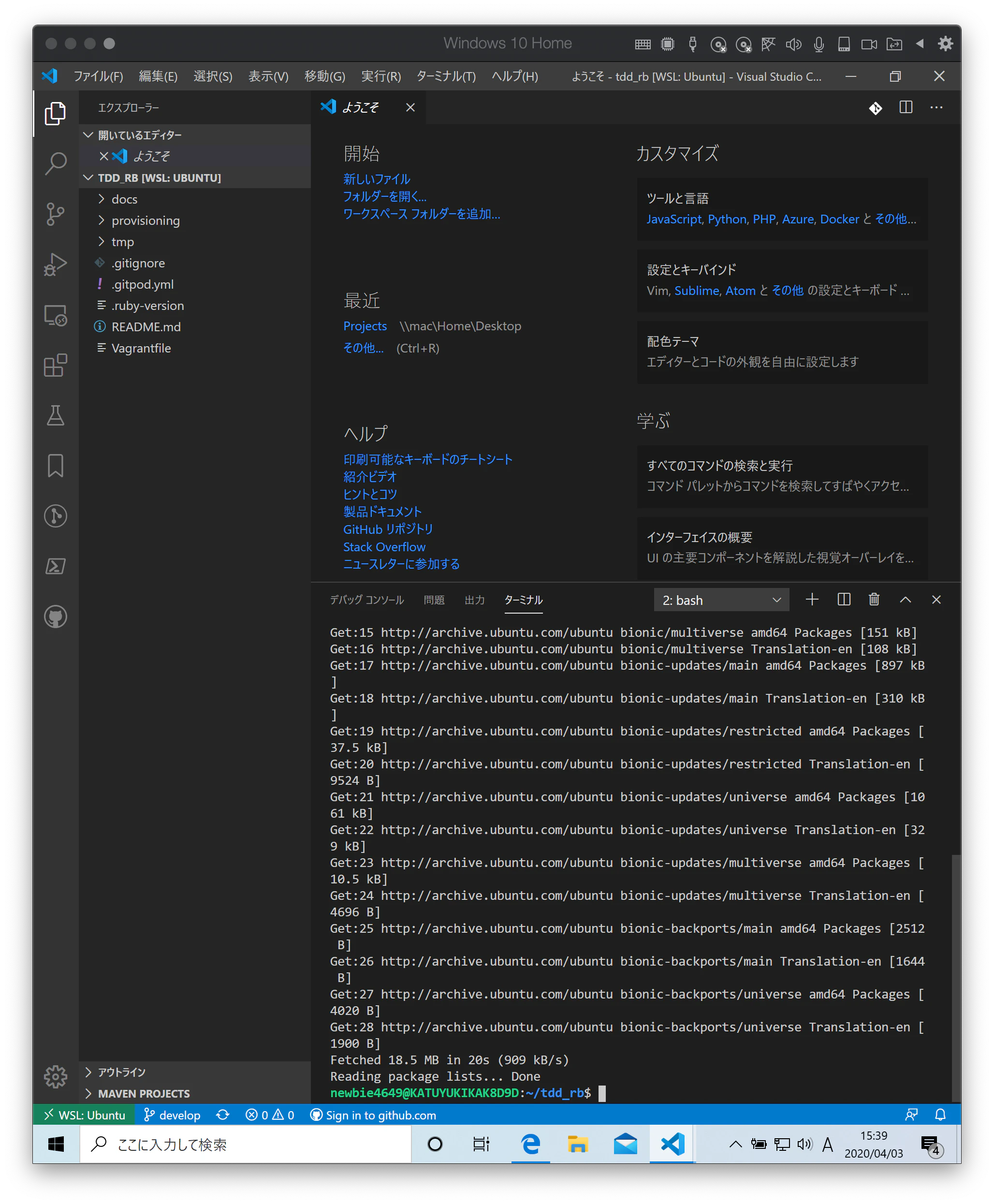Open the Stack Overflow help link

(384, 547)
